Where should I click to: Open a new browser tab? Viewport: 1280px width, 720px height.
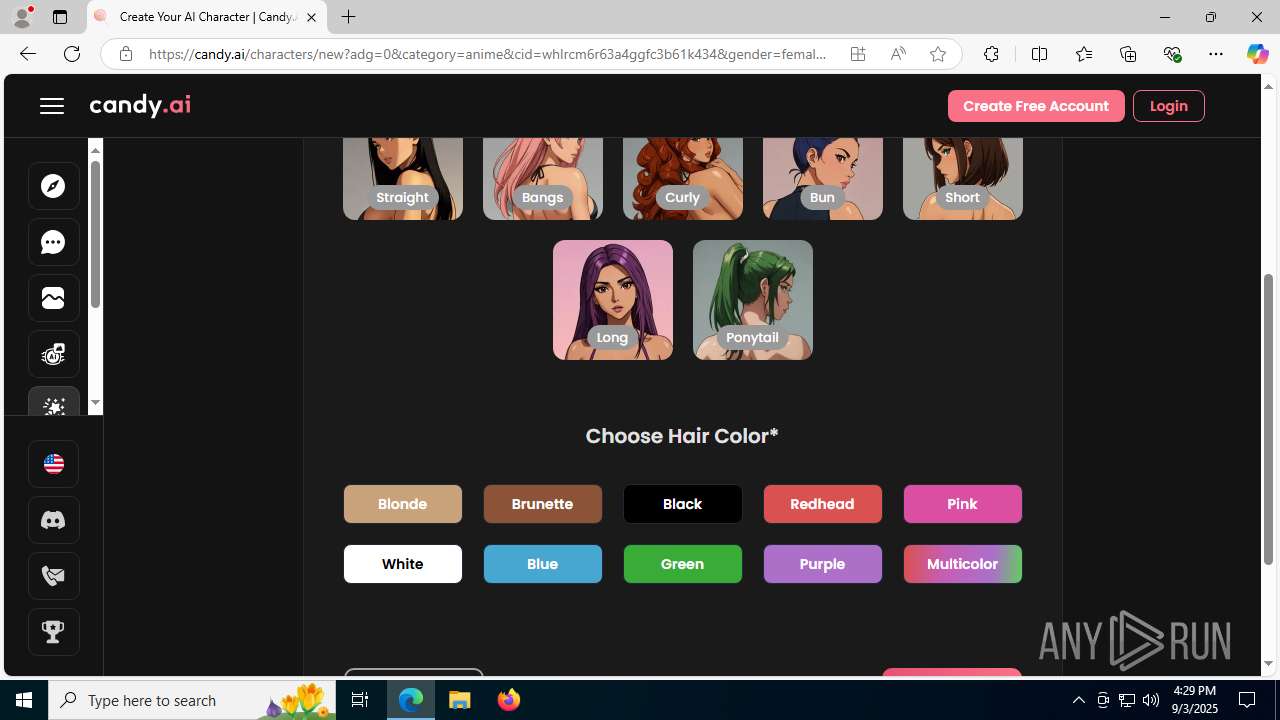(348, 17)
